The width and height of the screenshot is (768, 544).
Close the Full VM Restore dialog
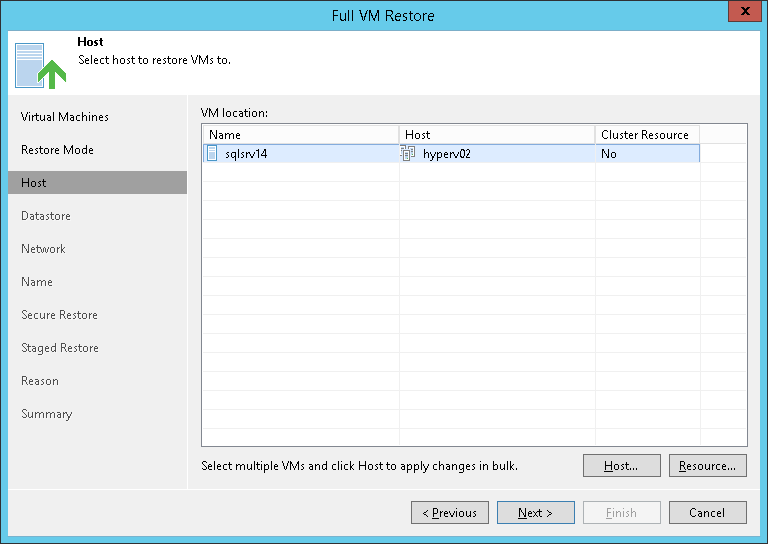click(x=741, y=15)
